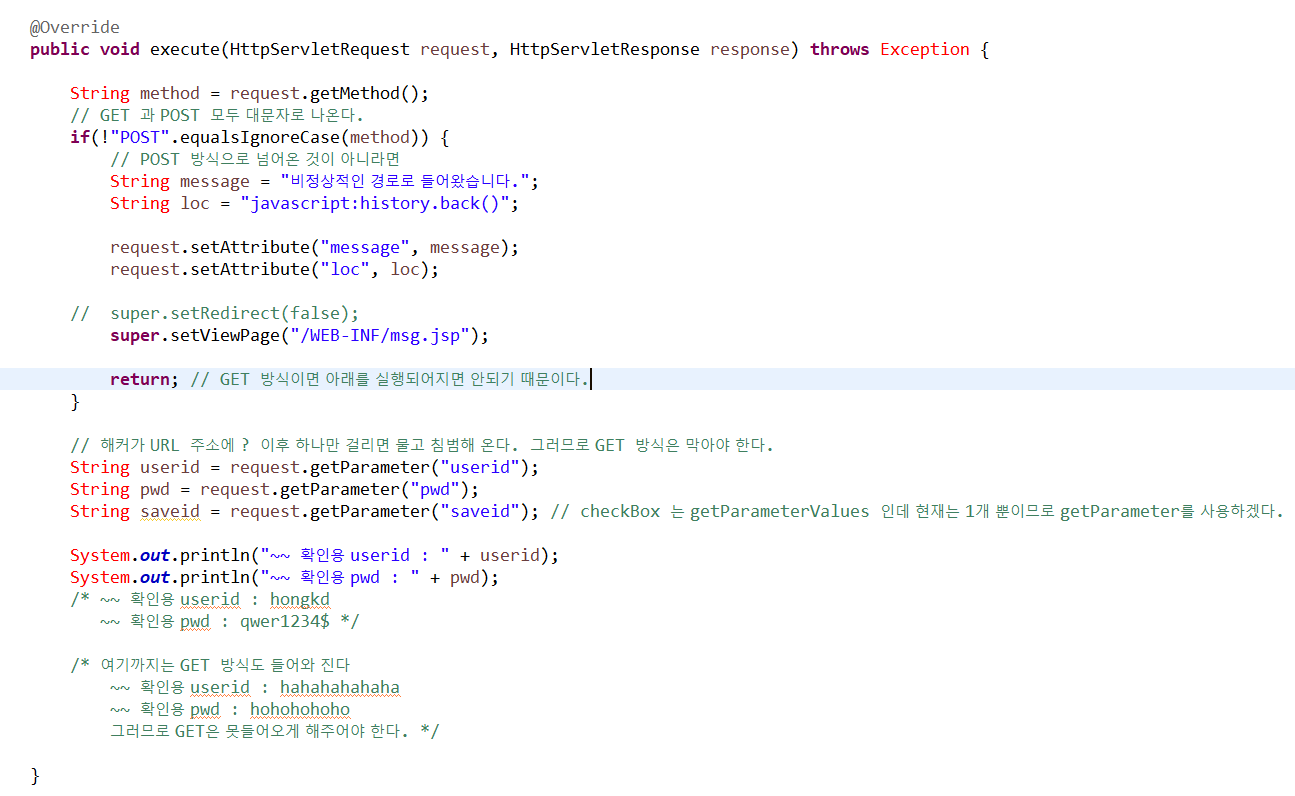The height and width of the screenshot is (796, 1295).
Task: Click the string "javascript:history.back()"
Action: click(375, 203)
